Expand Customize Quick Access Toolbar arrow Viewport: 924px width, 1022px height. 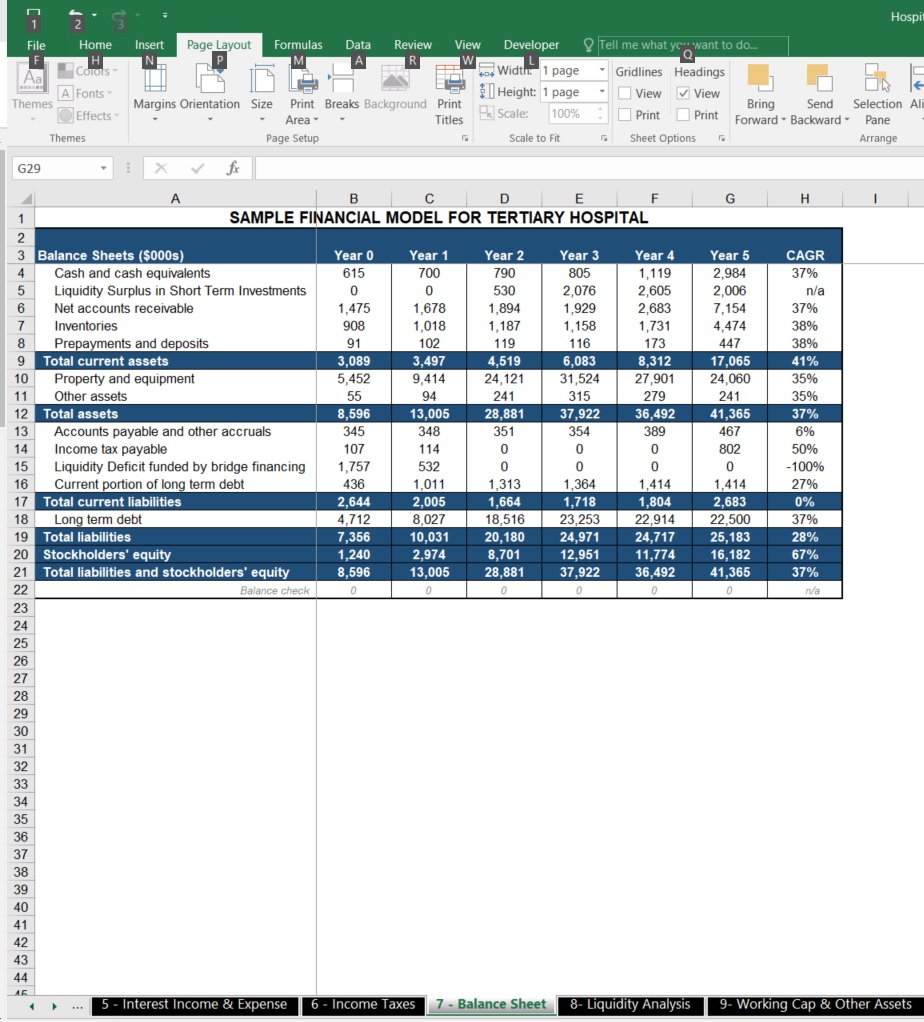164,14
